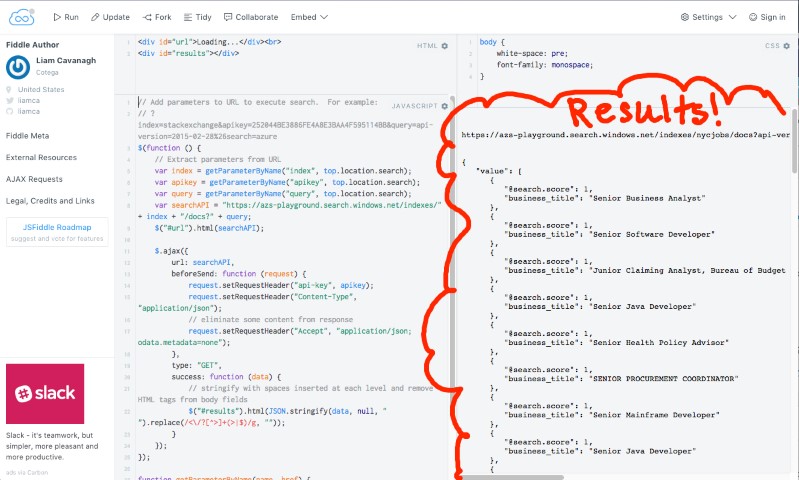Open HTML panel settings gear
Viewport: 799px width, 480px height.
pos(446,46)
